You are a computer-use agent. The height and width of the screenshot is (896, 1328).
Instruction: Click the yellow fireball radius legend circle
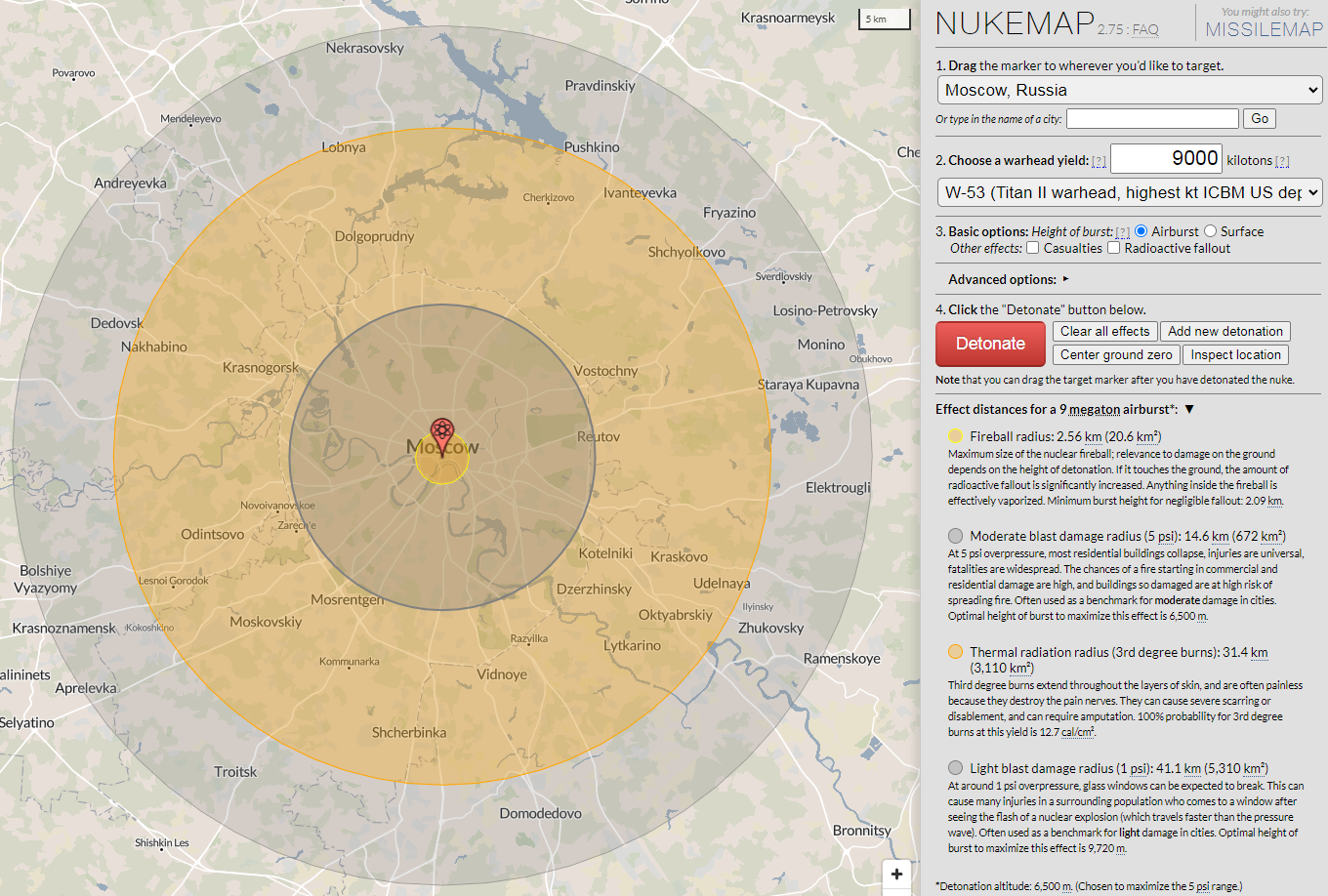click(x=955, y=436)
